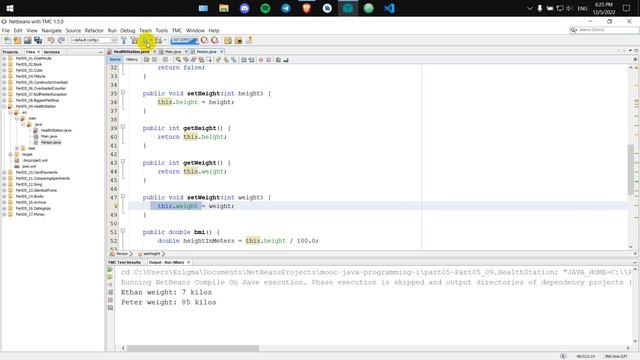Click the TMC submit exercise icon

pyautogui.click(x=249, y=40)
